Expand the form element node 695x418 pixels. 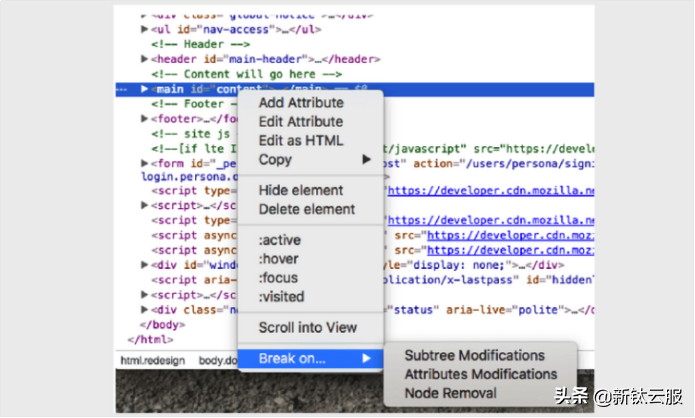(144, 163)
